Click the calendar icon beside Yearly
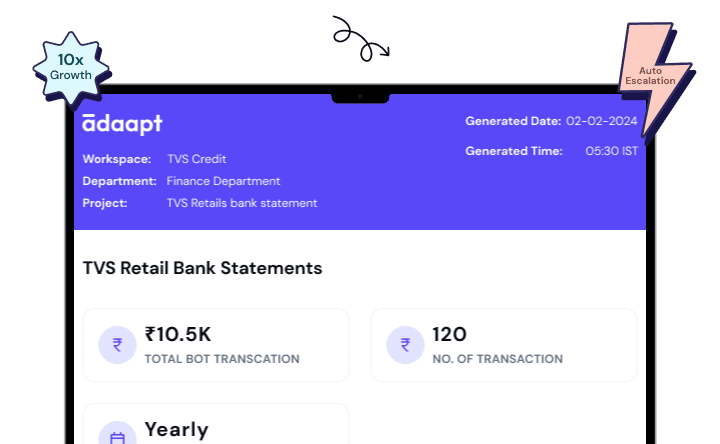The image size is (720, 444). coord(118,434)
